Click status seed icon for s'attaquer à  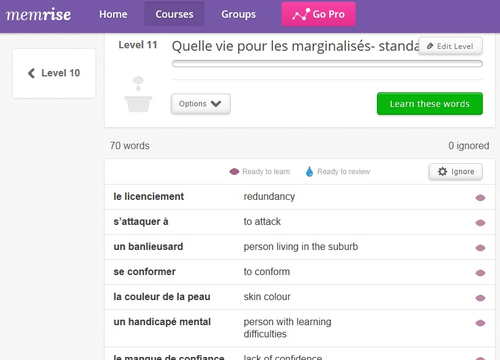tap(480, 223)
